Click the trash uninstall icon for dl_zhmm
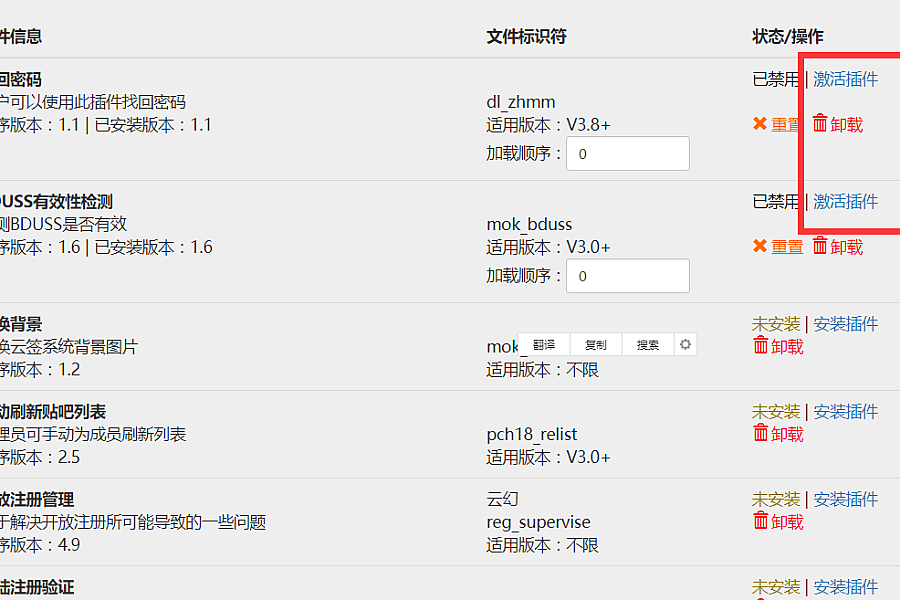The image size is (900, 600). 820,124
